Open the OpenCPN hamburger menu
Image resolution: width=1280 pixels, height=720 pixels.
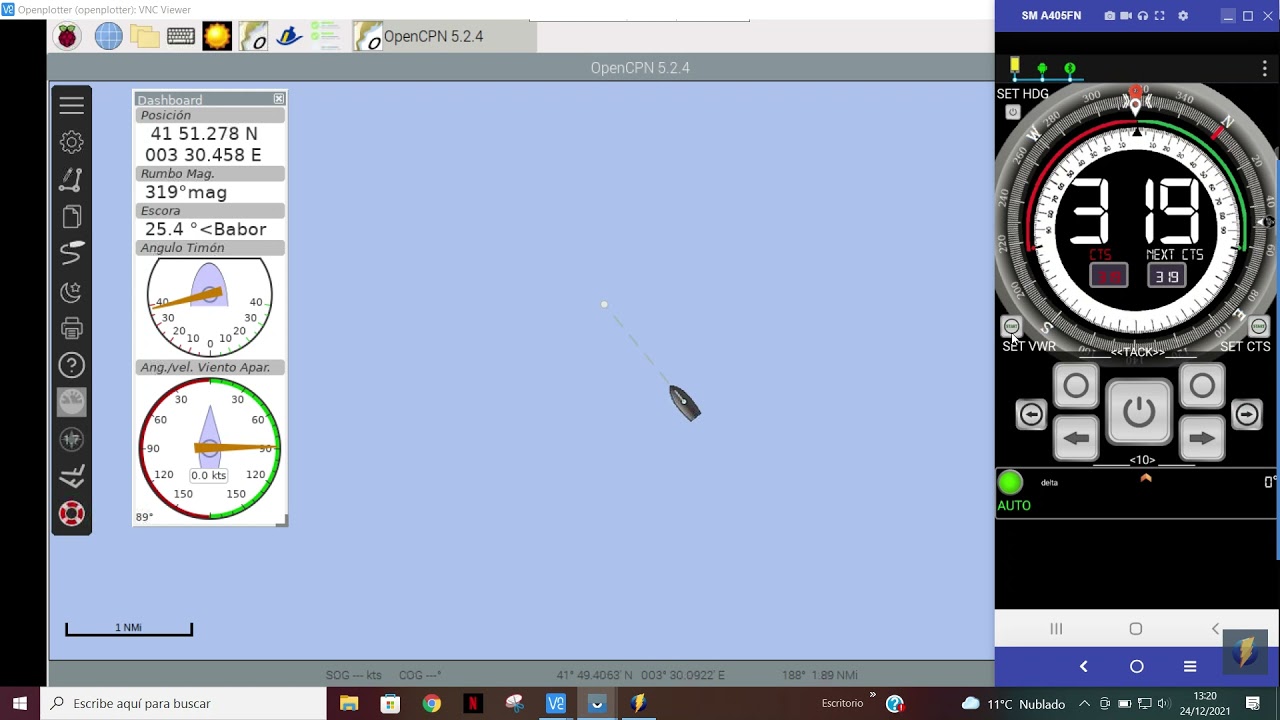(x=71, y=105)
